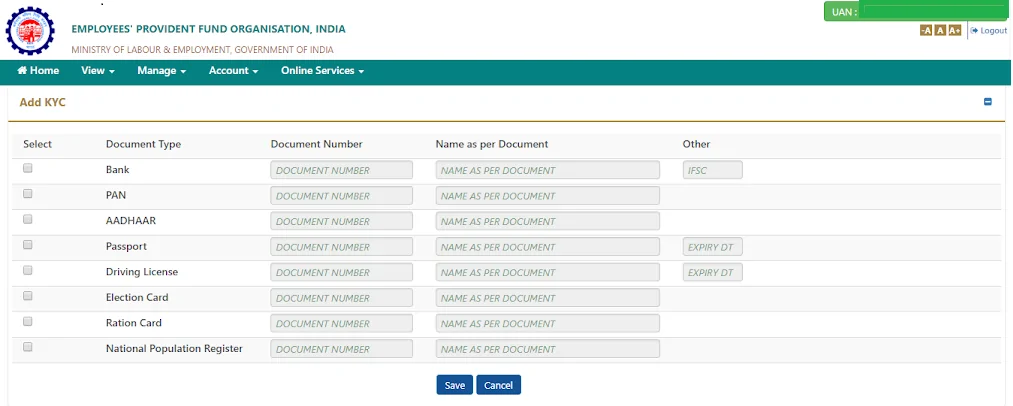Tick the Election Card checkbox

[28, 295]
